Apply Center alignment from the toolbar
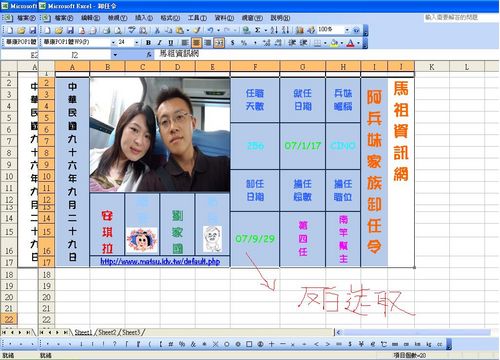The height and width of the screenshot is (360, 500). pyautogui.click(x=196, y=43)
